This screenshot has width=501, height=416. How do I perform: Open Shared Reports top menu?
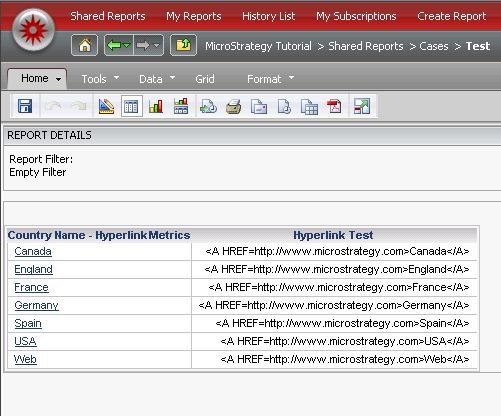(108, 16)
